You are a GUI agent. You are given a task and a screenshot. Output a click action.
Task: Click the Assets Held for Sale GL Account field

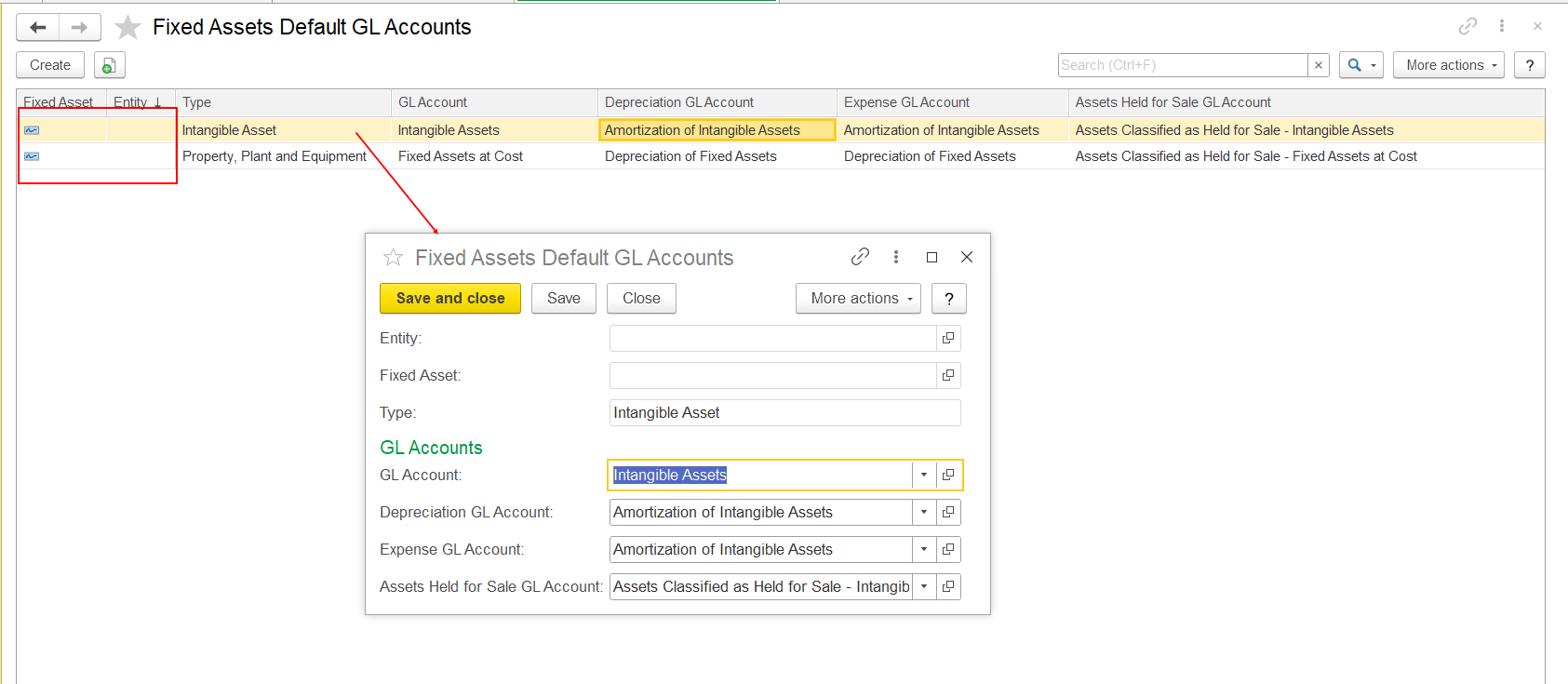click(760, 587)
